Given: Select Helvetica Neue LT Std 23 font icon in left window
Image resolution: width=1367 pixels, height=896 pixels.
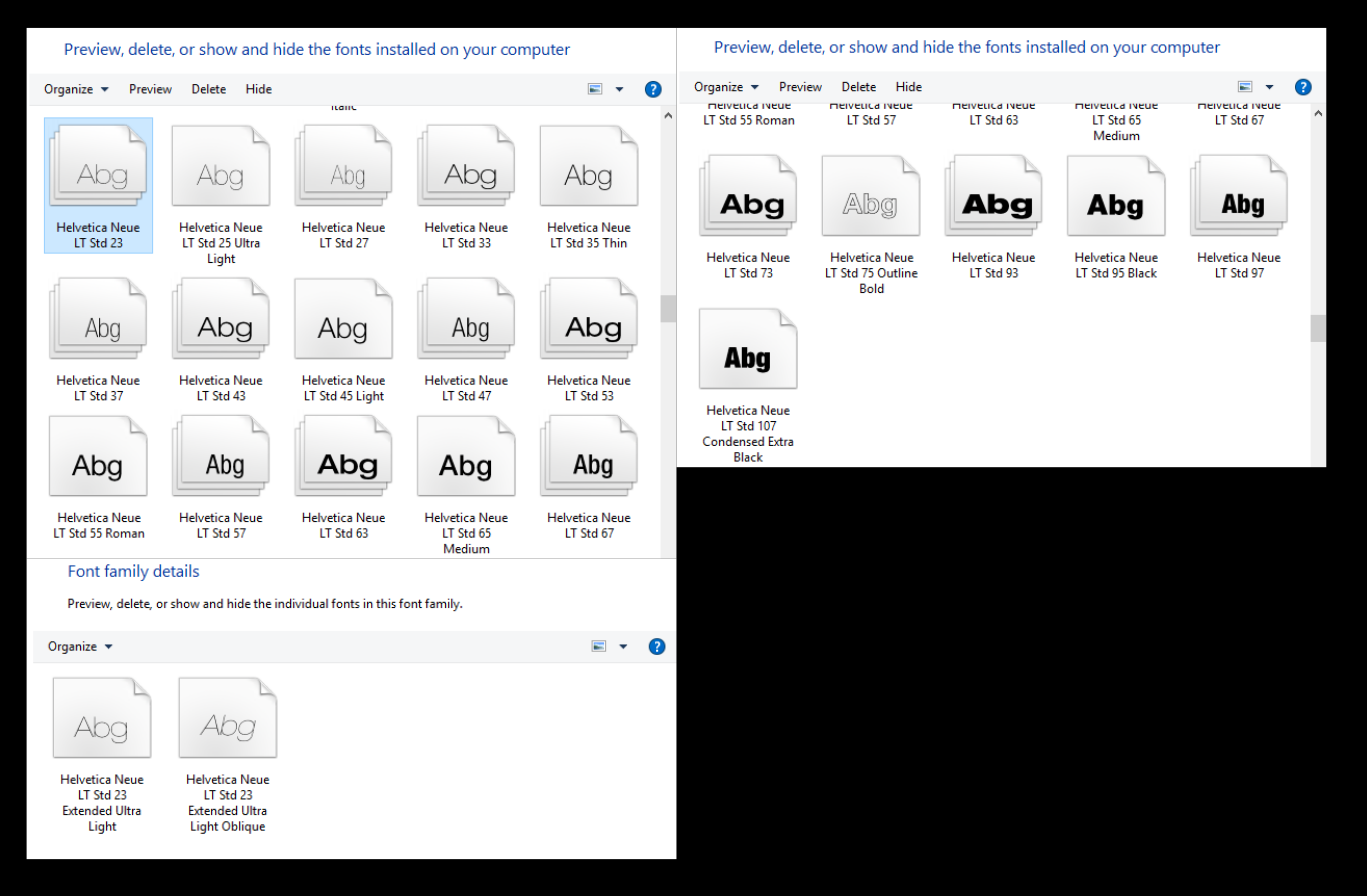Looking at the screenshot, I should [x=98, y=165].
